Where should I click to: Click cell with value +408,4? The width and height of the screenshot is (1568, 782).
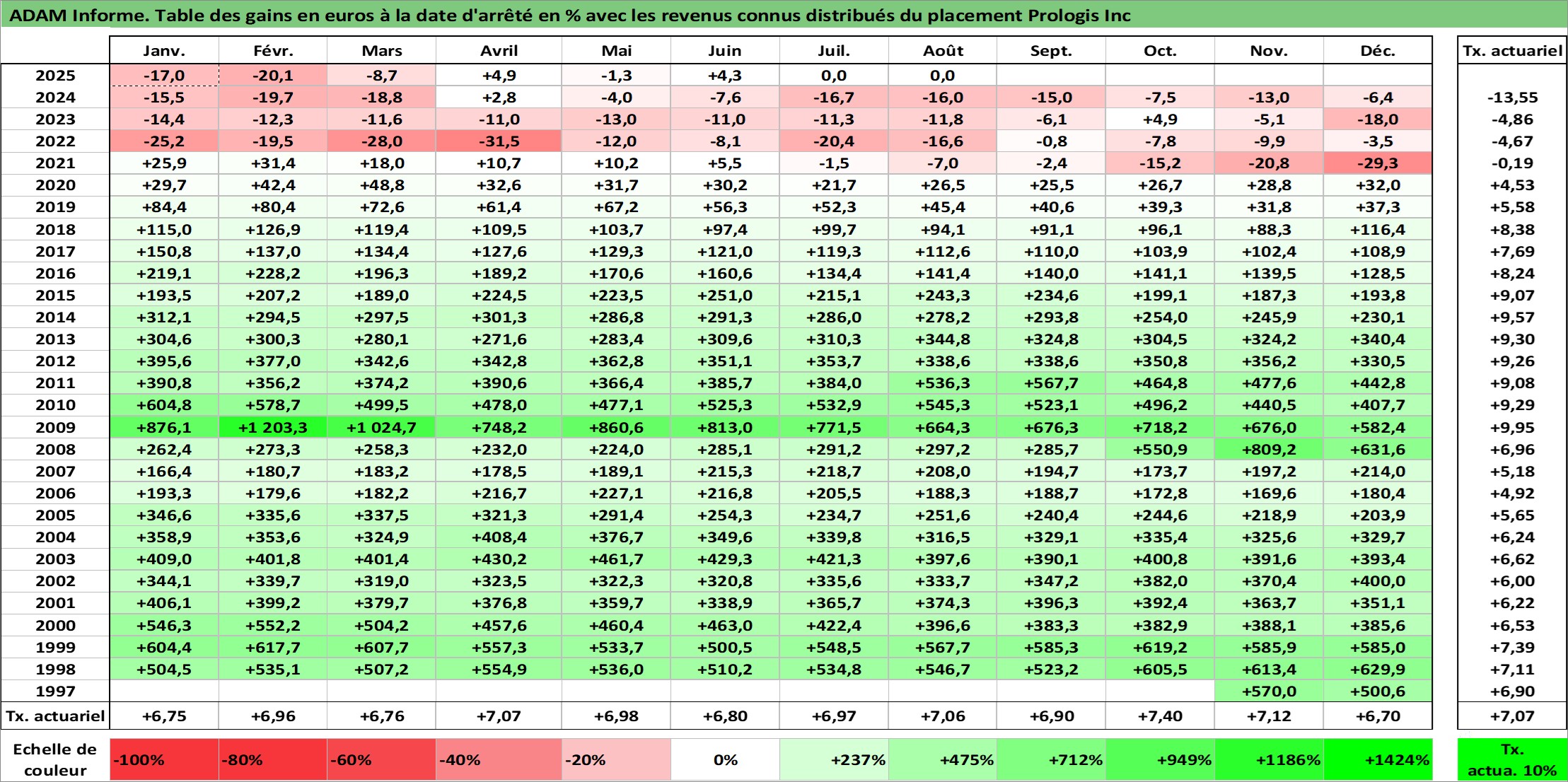click(499, 537)
